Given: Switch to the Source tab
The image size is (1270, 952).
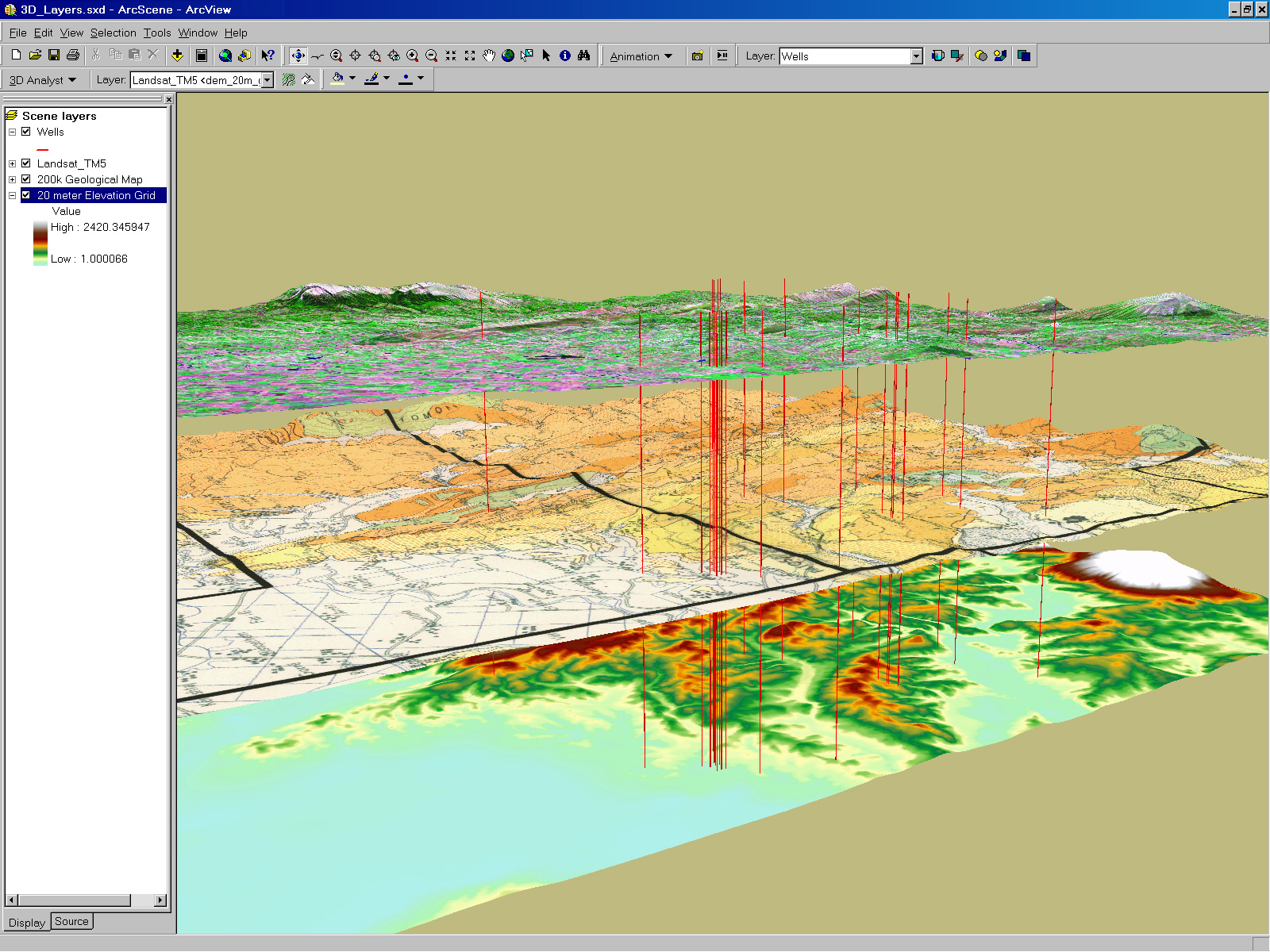Looking at the screenshot, I should pyautogui.click(x=71, y=921).
